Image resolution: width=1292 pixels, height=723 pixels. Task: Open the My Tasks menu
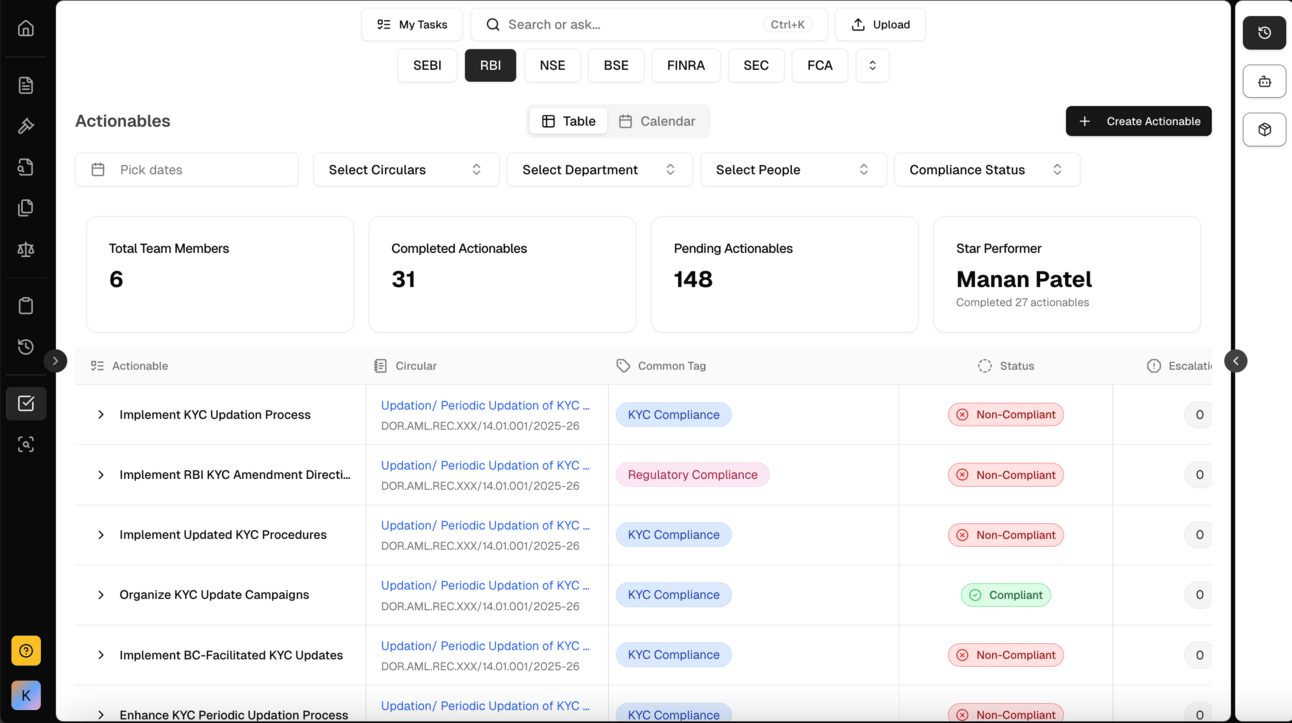pyautogui.click(x=412, y=25)
